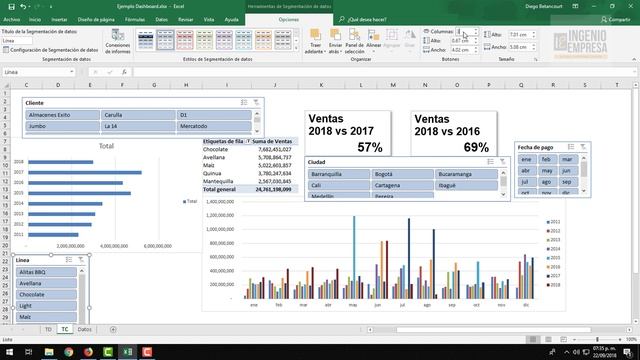Image resolution: width=640 pixels, height=360 pixels.
Task: Open Etiquetas de fila filter dropdown
Action: click(x=248, y=141)
